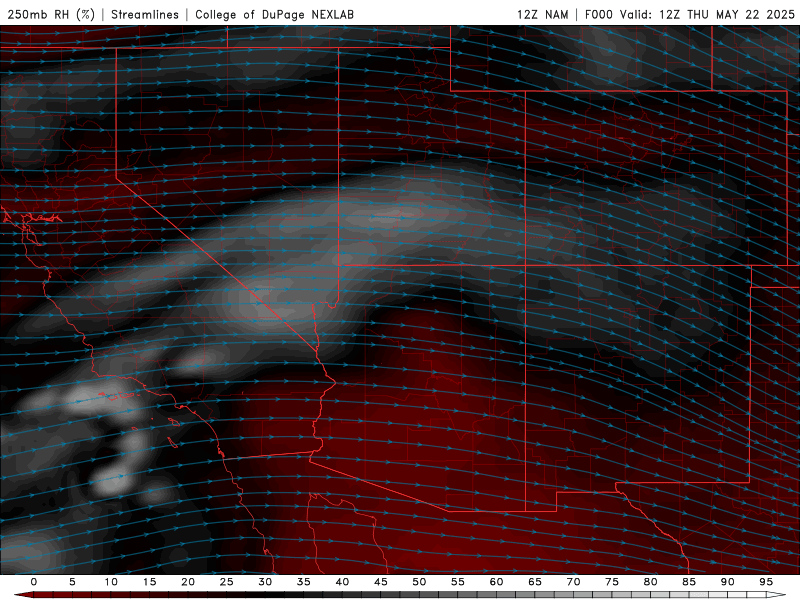Click the "Streamlines" label in header

pos(145,14)
